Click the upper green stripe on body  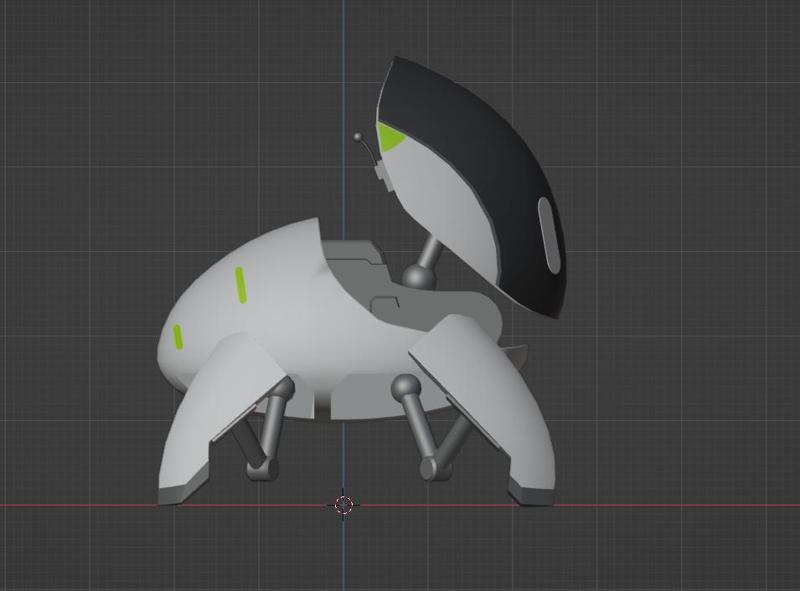(x=240, y=284)
